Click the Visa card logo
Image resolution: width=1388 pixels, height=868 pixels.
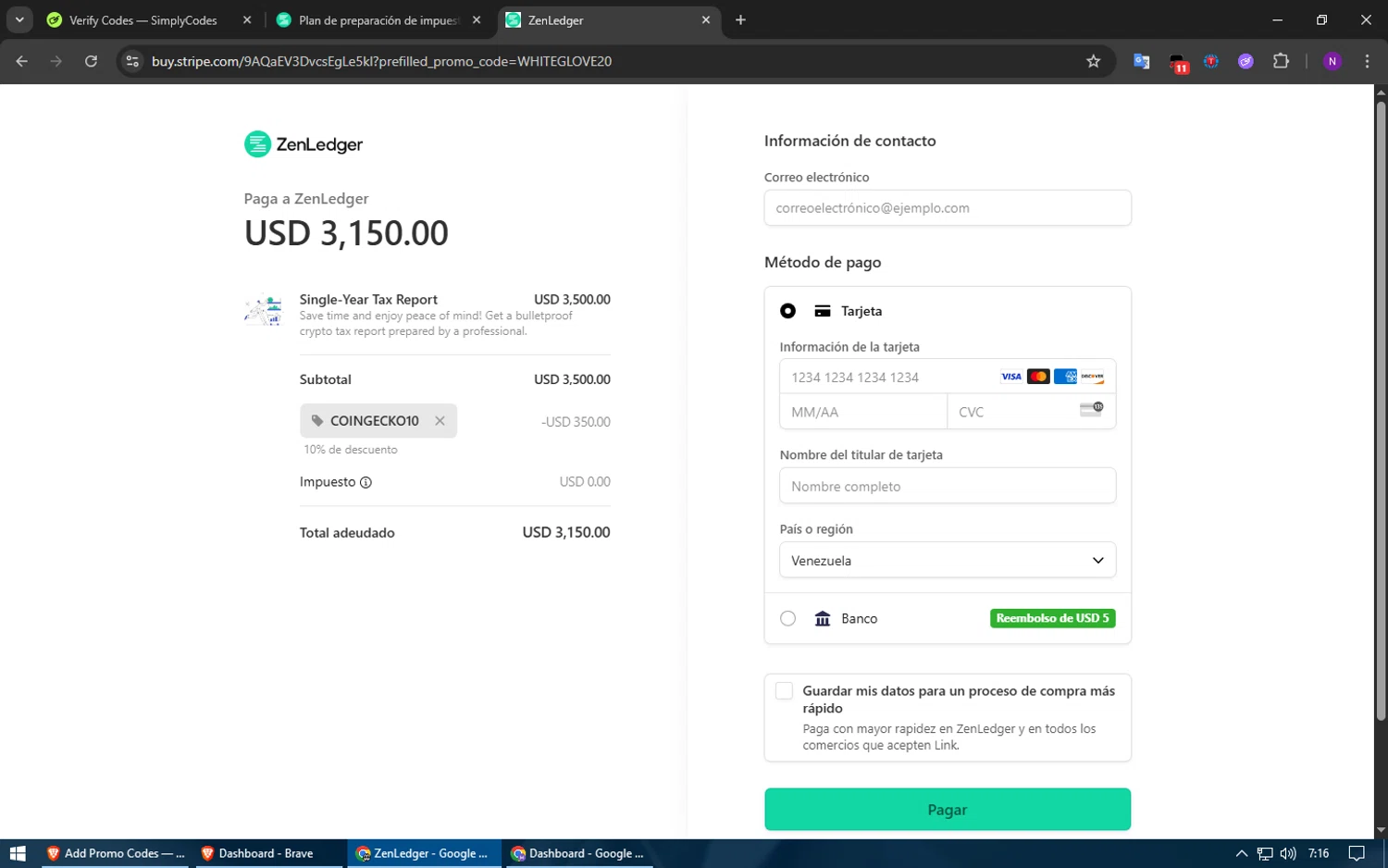tap(1011, 377)
